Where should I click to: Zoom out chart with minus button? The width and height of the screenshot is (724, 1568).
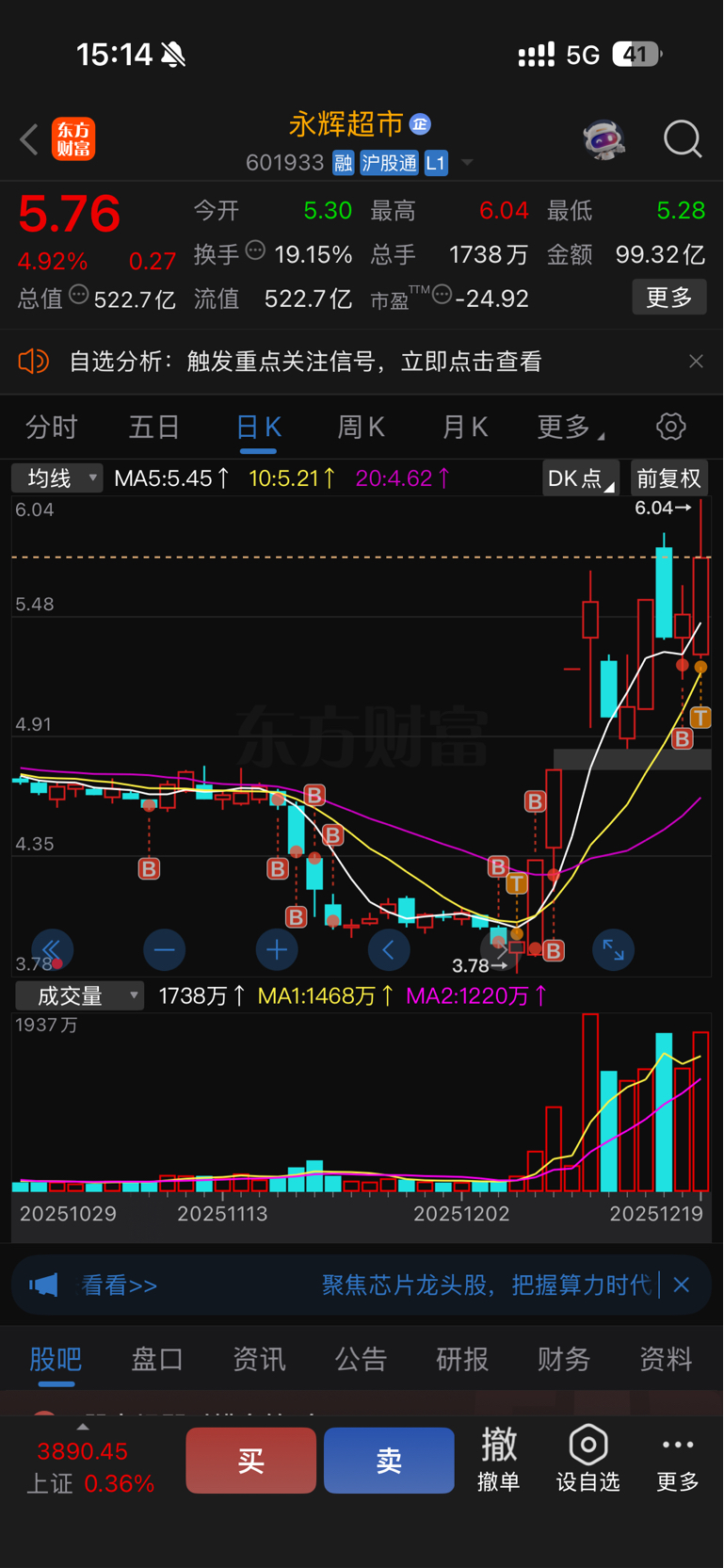click(x=164, y=949)
